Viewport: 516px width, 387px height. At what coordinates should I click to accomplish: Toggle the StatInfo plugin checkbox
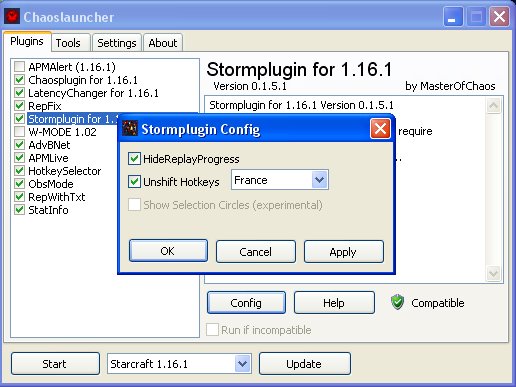click(19, 210)
